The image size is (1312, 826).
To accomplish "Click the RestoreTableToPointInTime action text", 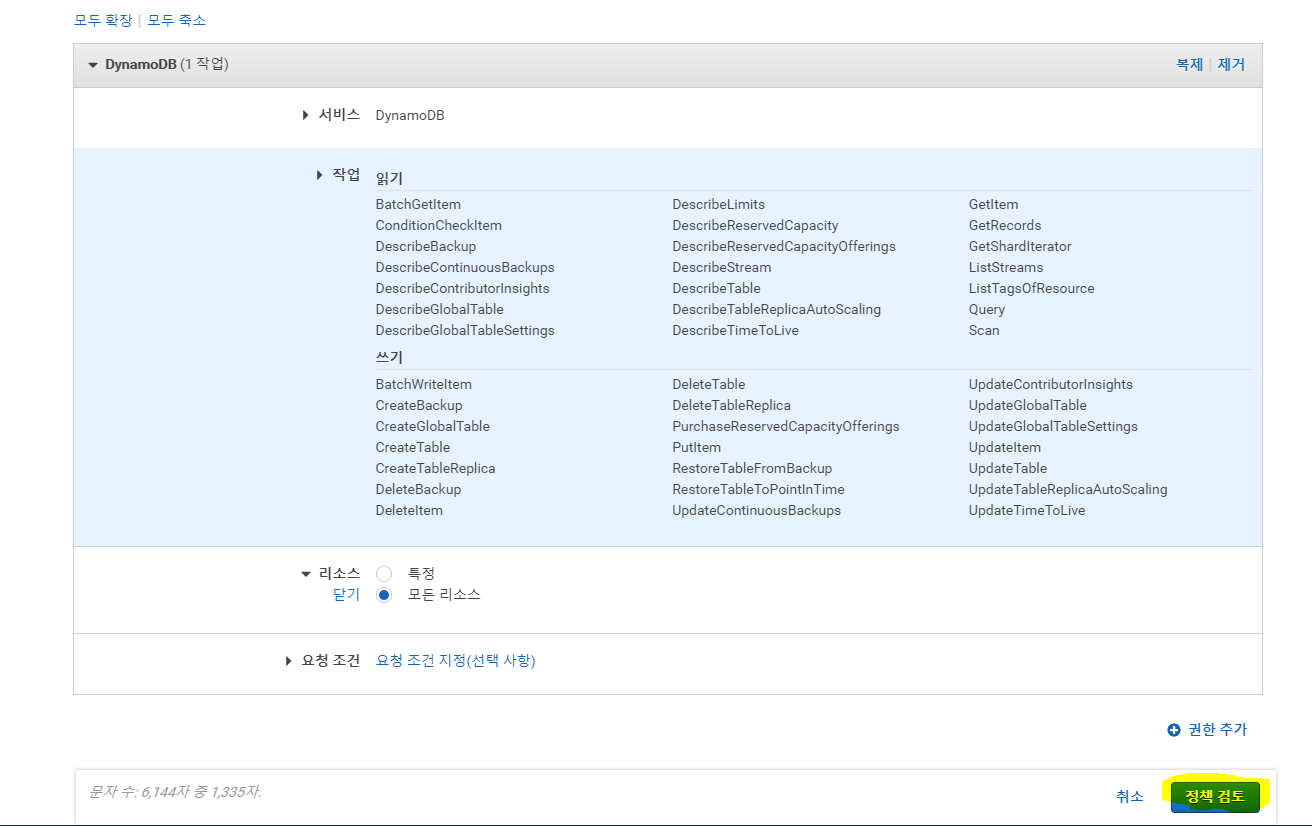I will pyautogui.click(x=759, y=489).
